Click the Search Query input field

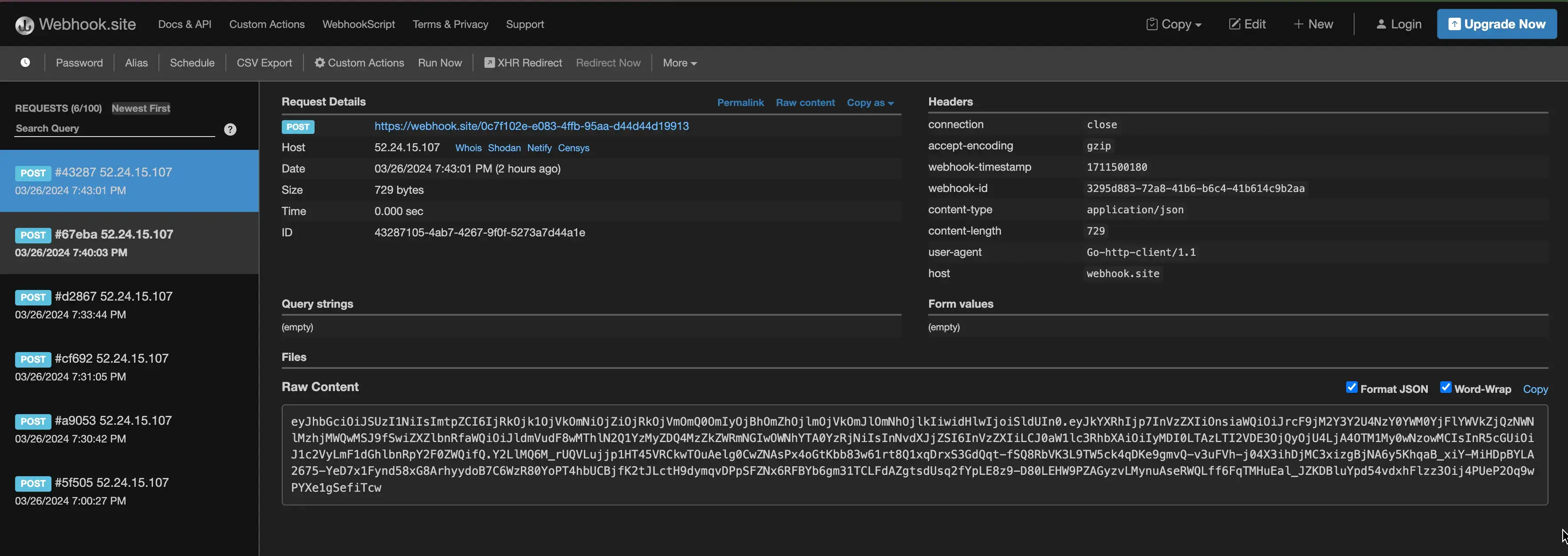pos(114,128)
